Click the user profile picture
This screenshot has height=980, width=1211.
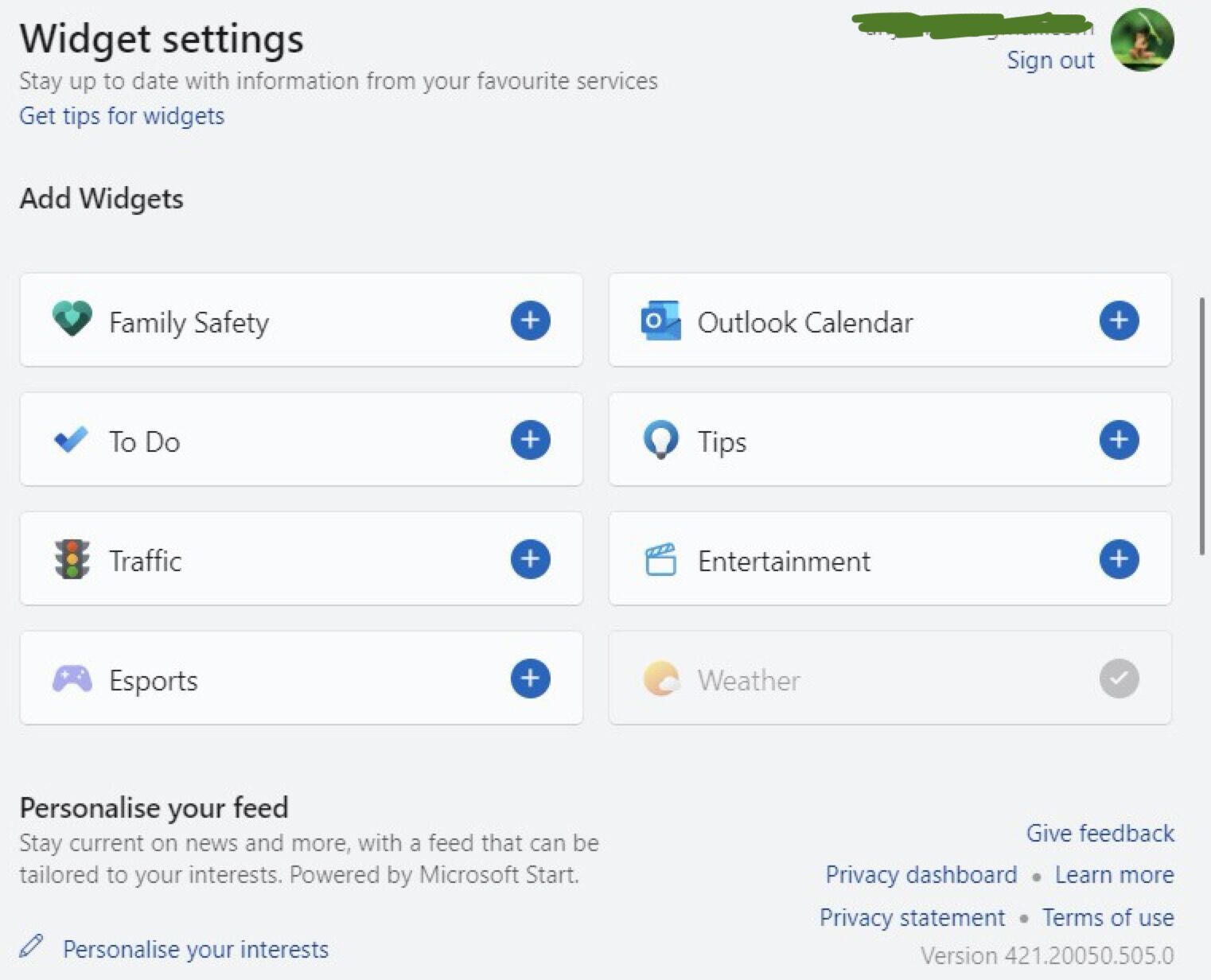[1142, 40]
